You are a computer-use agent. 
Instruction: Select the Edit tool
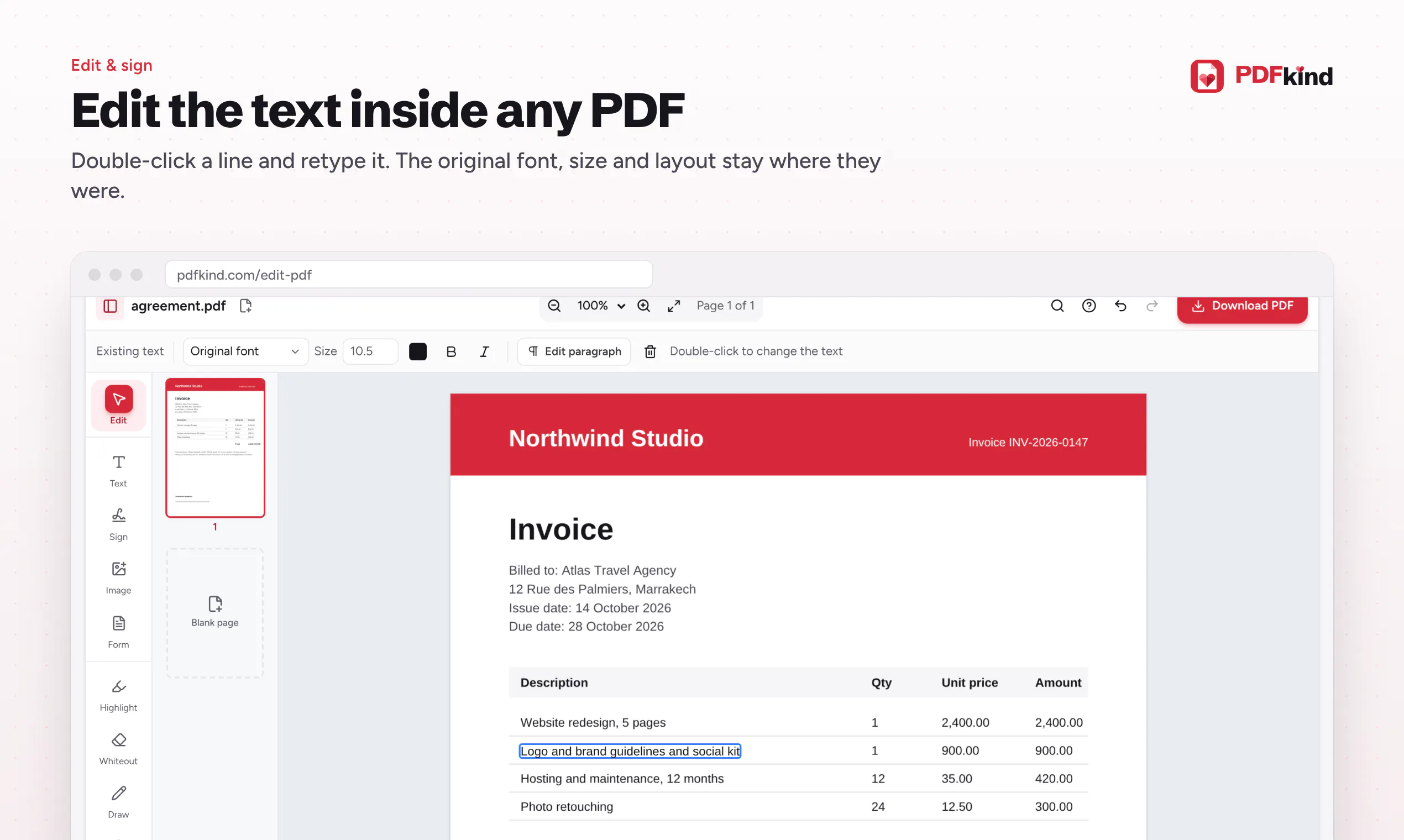coord(118,405)
